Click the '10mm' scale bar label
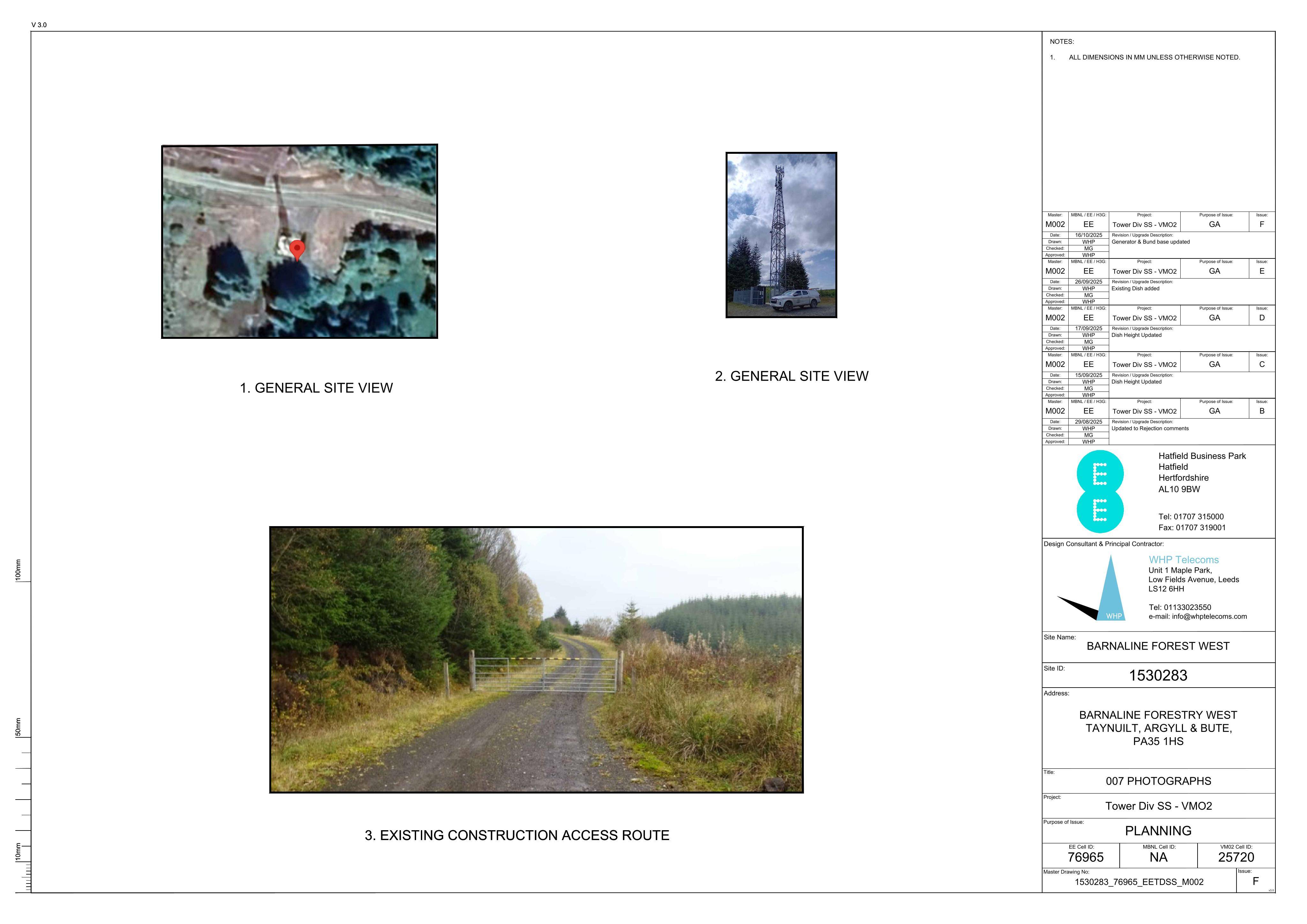The image size is (1307, 924). (18, 852)
